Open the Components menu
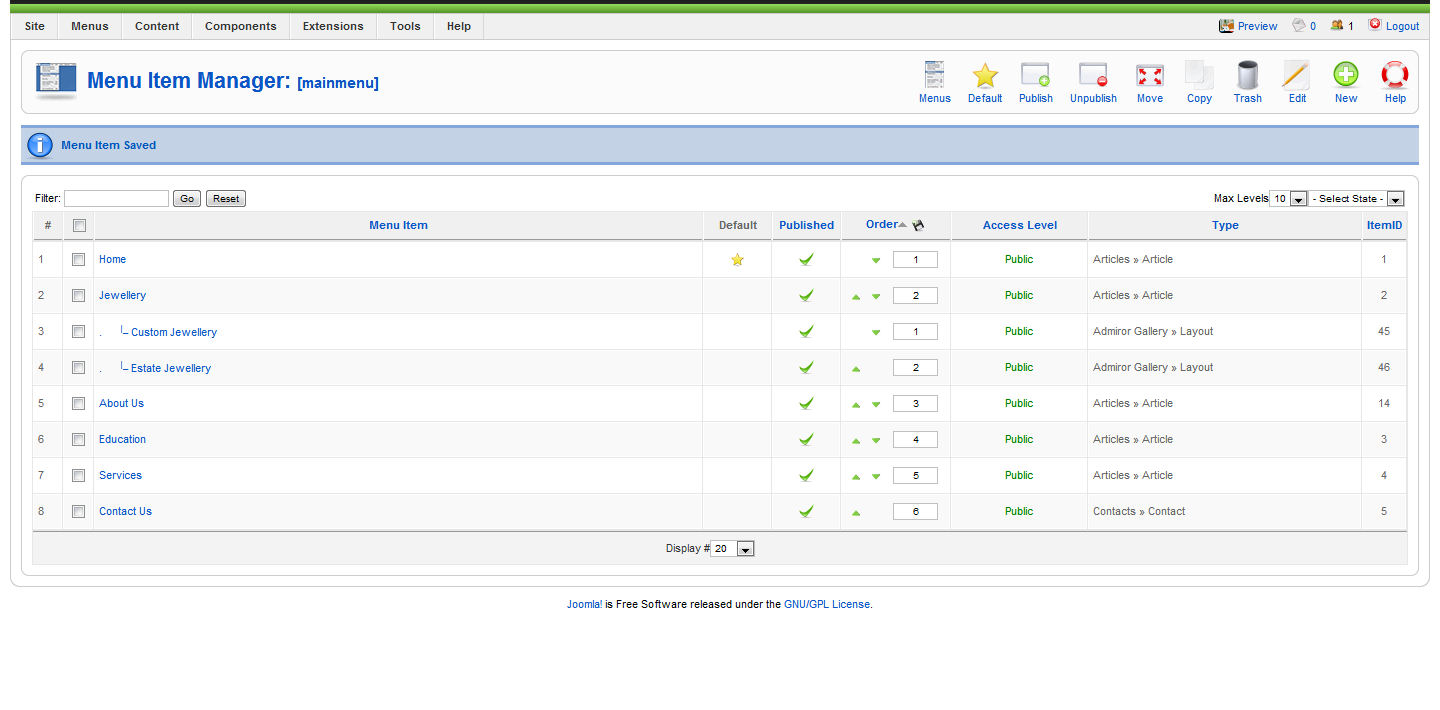This screenshot has width=1440, height=710. pyautogui.click(x=241, y=26)
